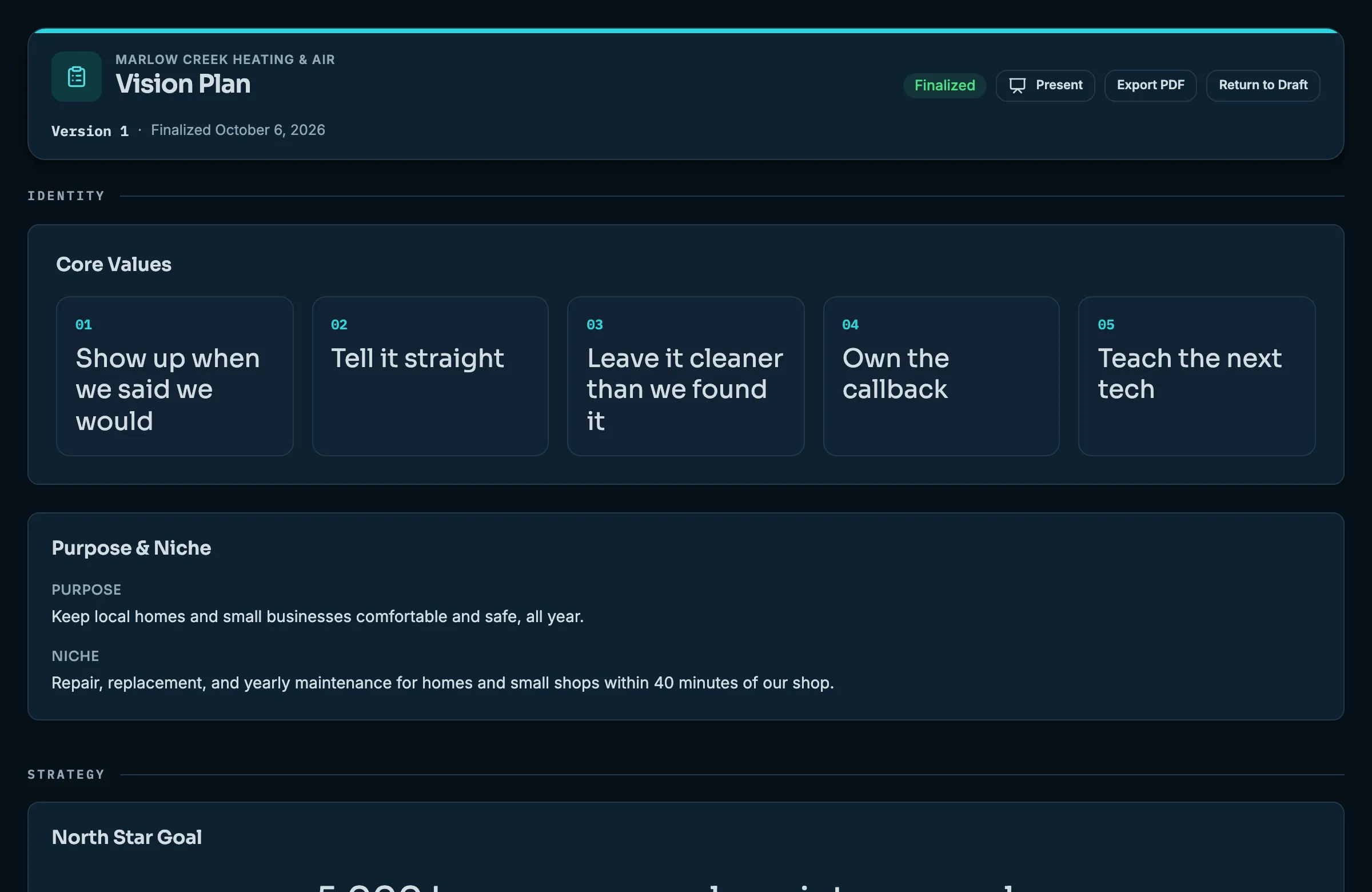
Task: Open Present mode
Action: 1045,85
